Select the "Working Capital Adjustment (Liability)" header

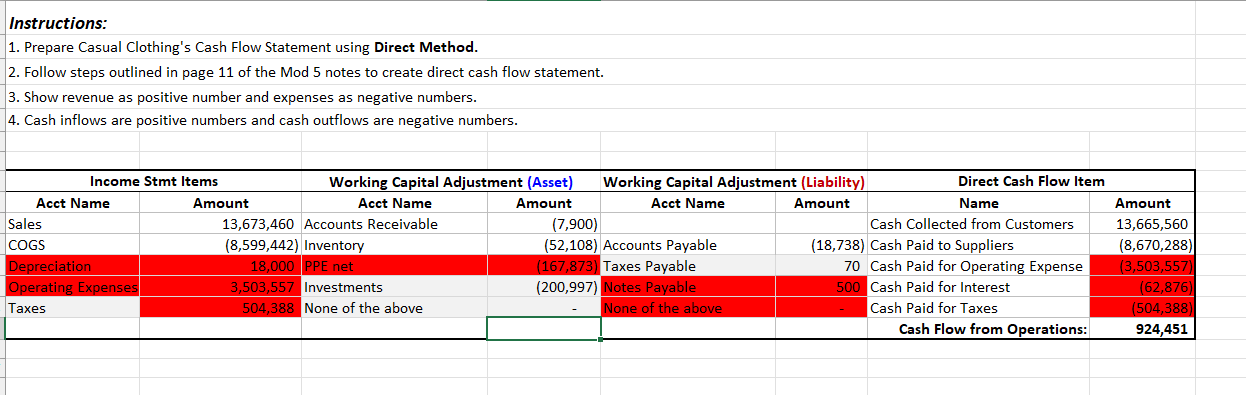coord(735,182)
